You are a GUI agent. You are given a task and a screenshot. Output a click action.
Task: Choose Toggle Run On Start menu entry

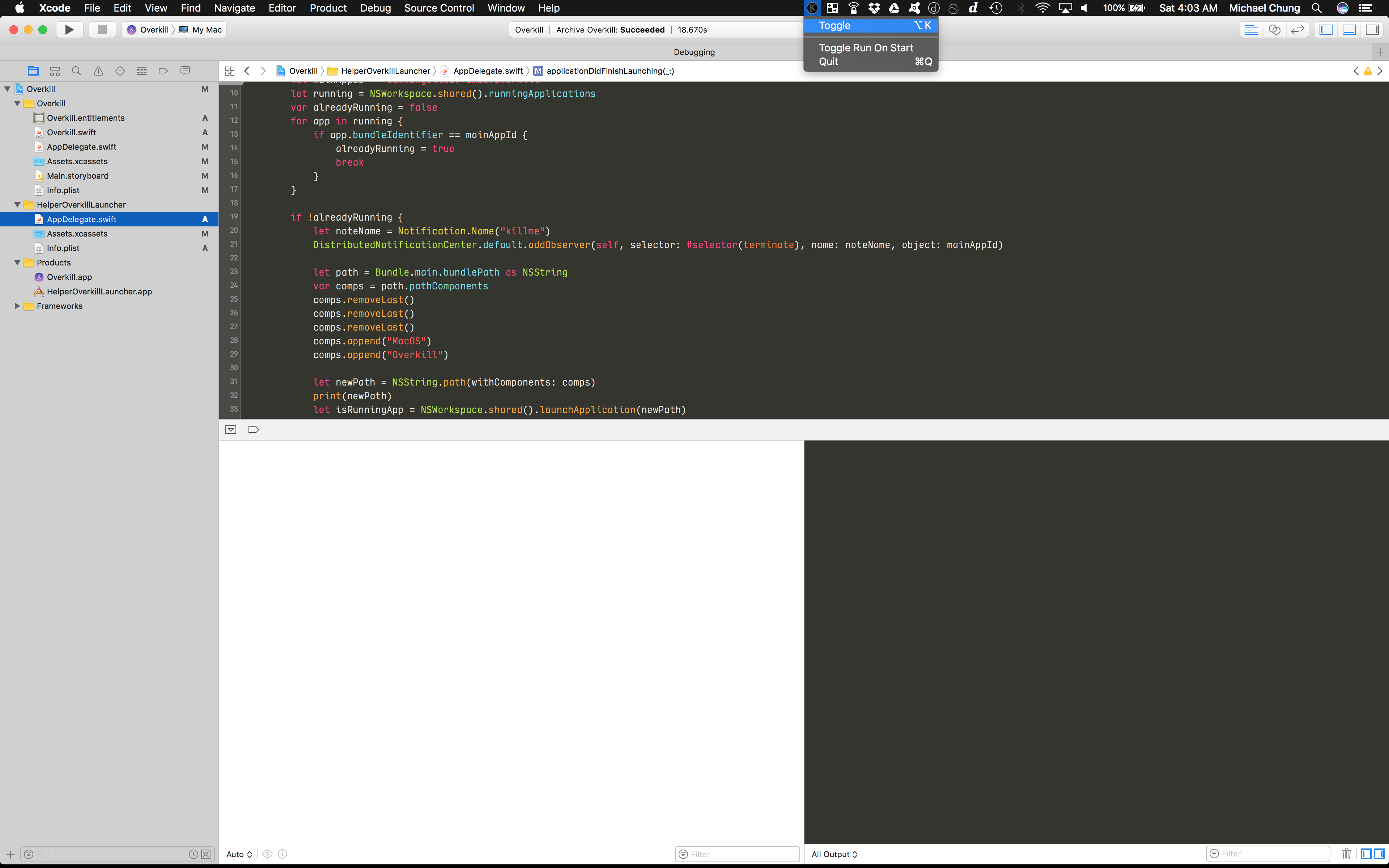pyautogui.click(x=866, y=48)
